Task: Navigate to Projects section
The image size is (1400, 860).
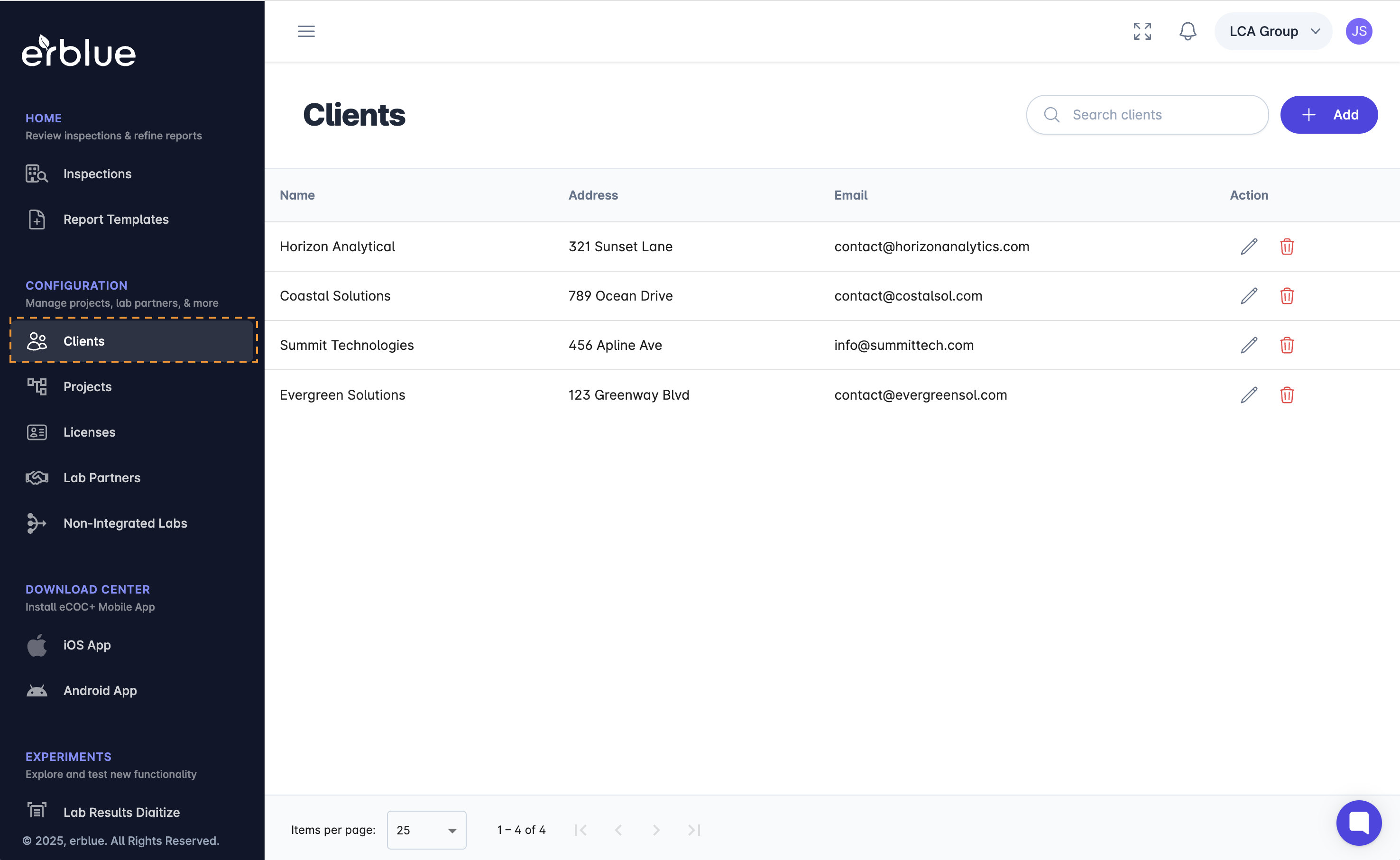Action: tap(88, 387)
